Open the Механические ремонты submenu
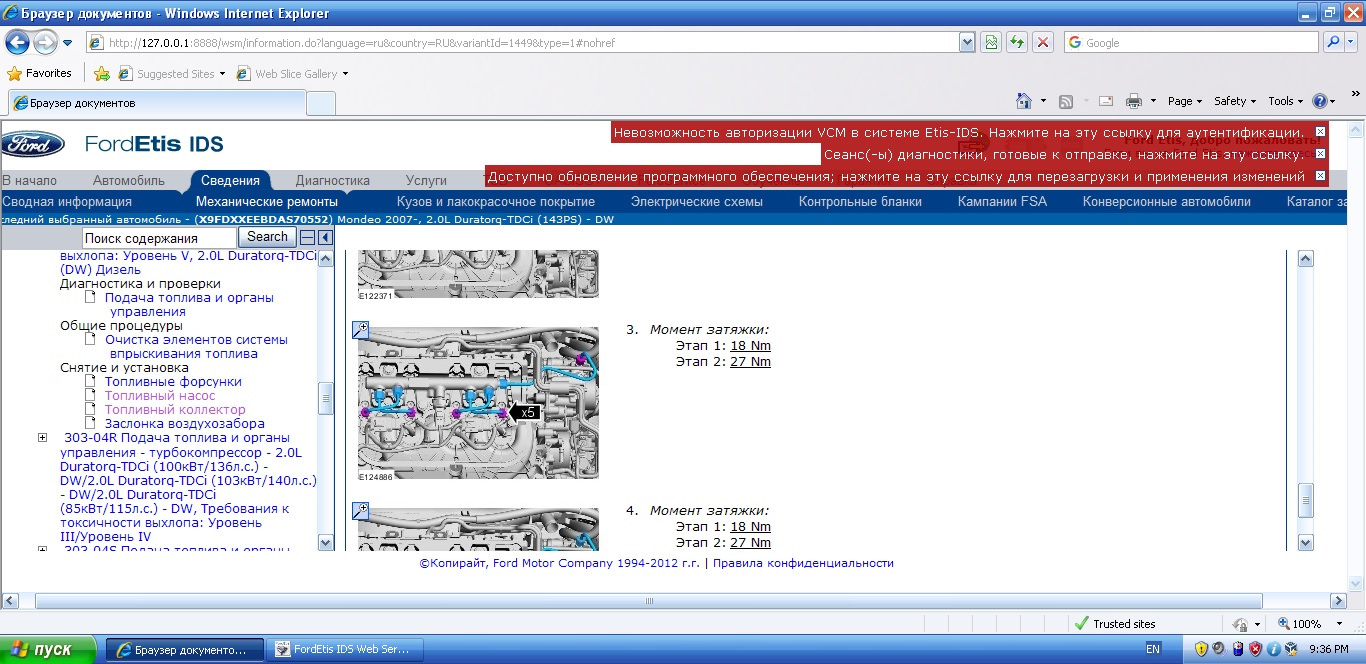The width and height of the screenshot is (1366, 664). click(267, 201)
